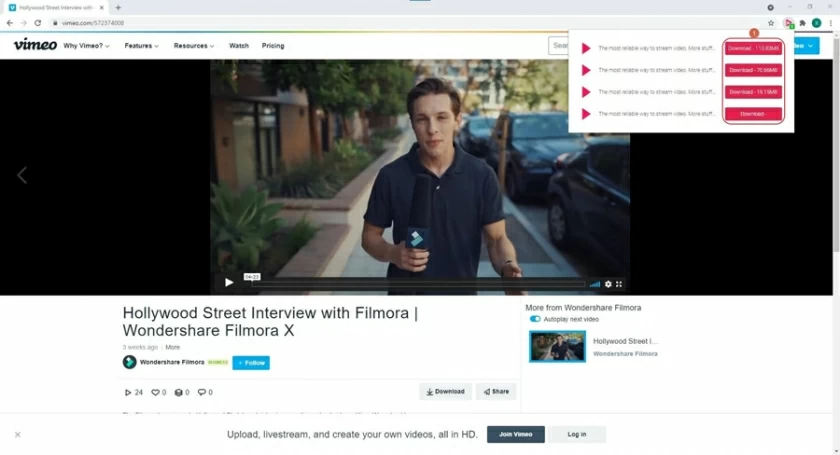Image resolution: width=840 pixels, height=455 pixels.
Task: Go forward in browser history
Action: (24, 23)
